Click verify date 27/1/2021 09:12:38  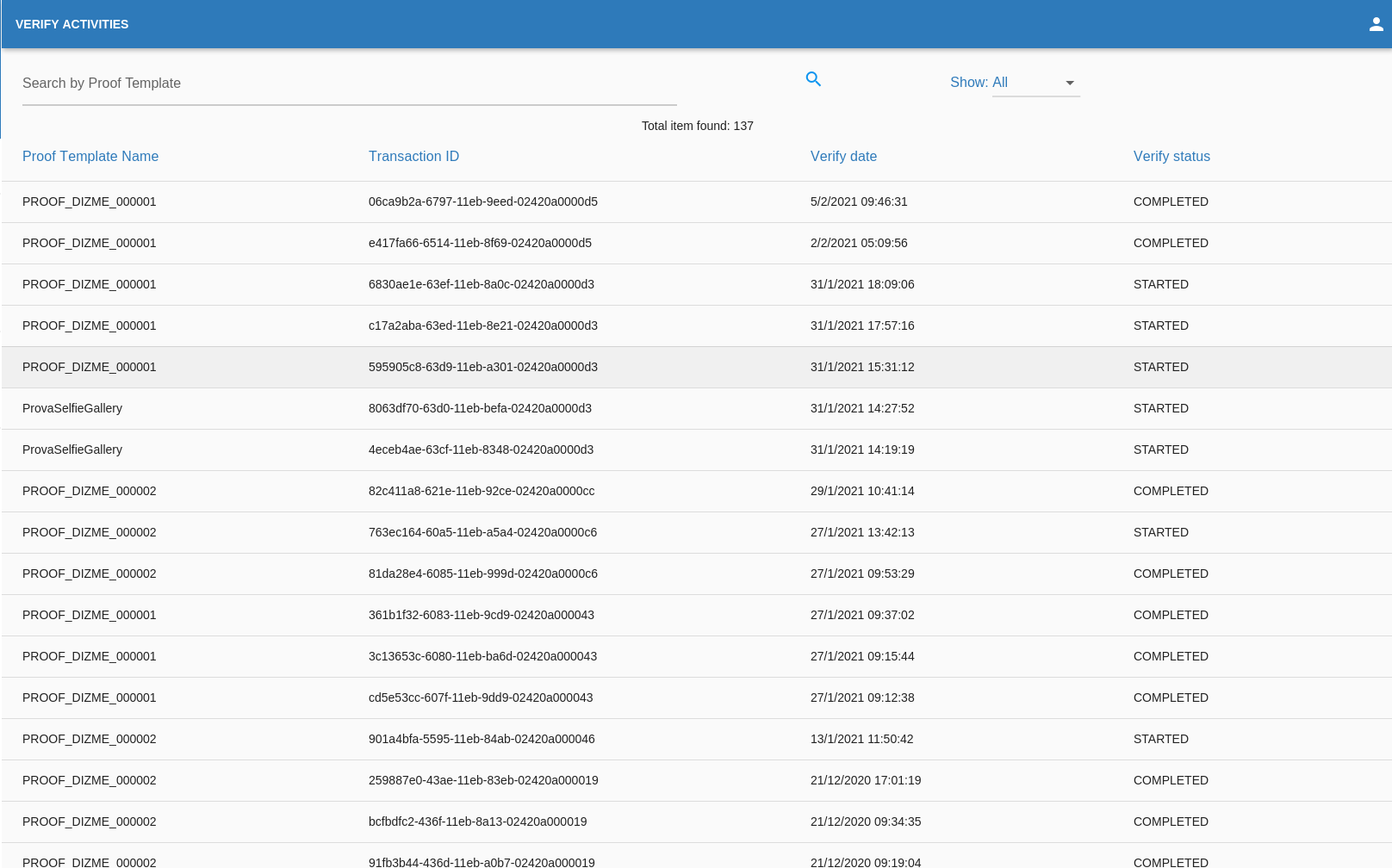click(862, 697)
